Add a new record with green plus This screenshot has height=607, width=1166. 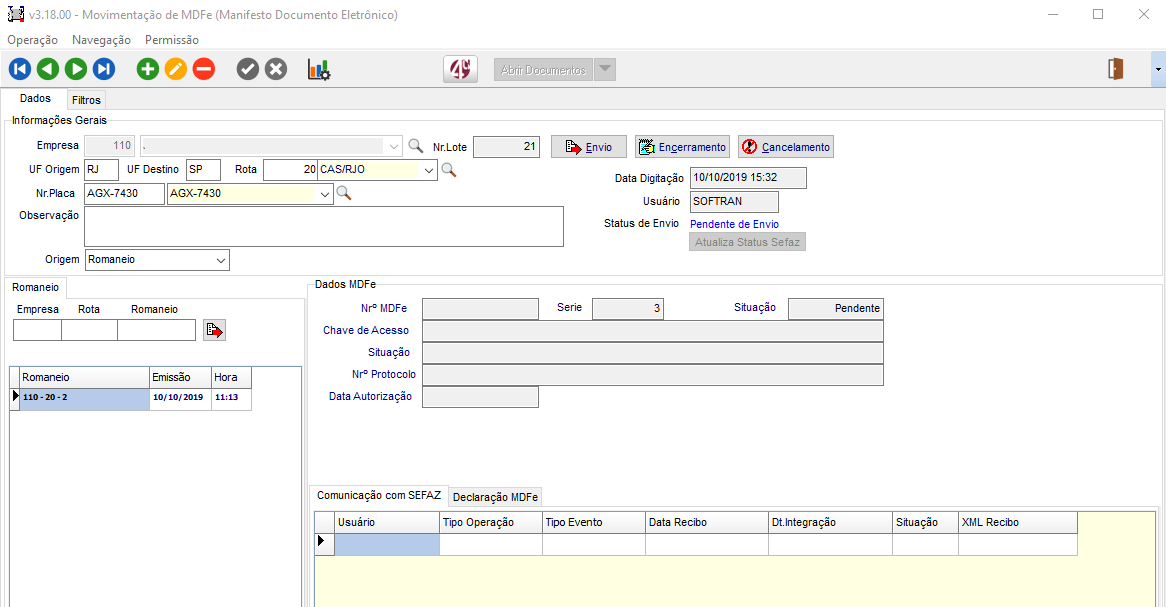click(148, 69)
